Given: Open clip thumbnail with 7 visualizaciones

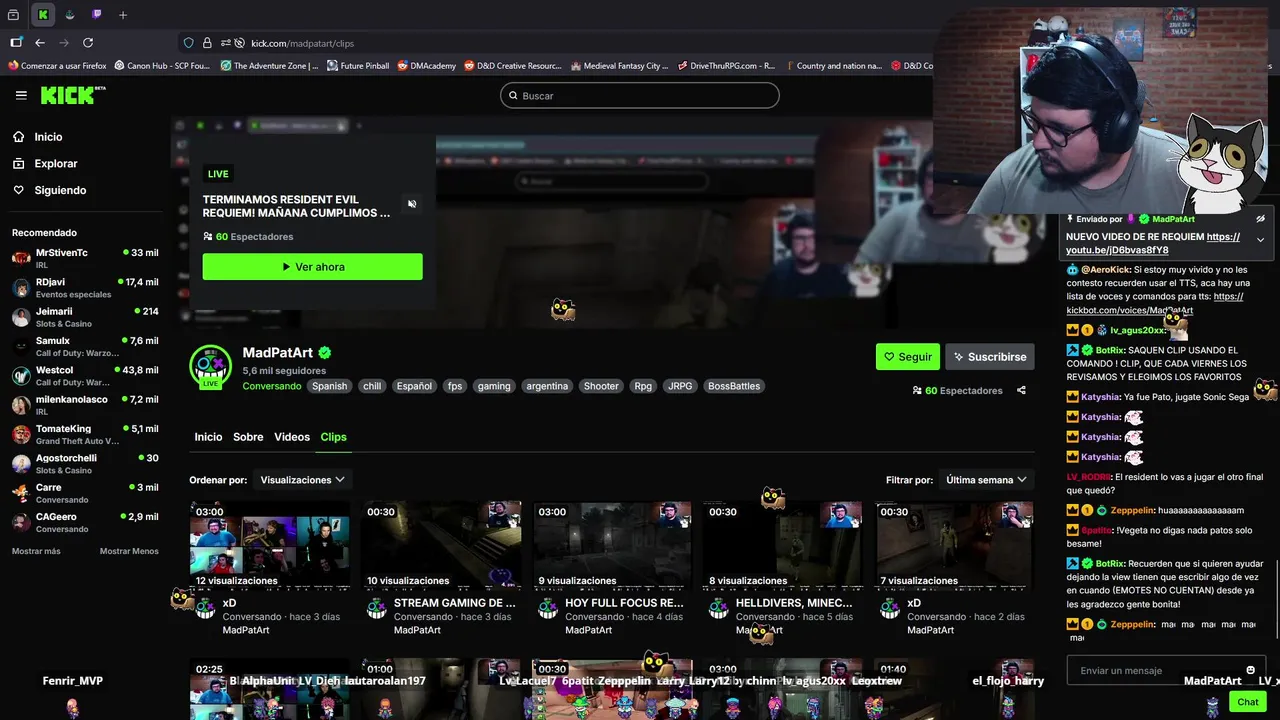Looking at the screenshot, I should coord(955,545).
